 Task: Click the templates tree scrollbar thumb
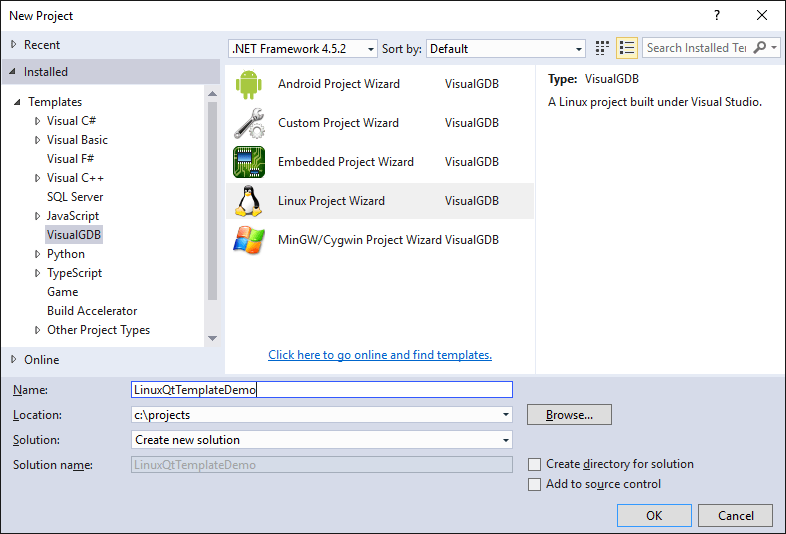coord(213,201)
